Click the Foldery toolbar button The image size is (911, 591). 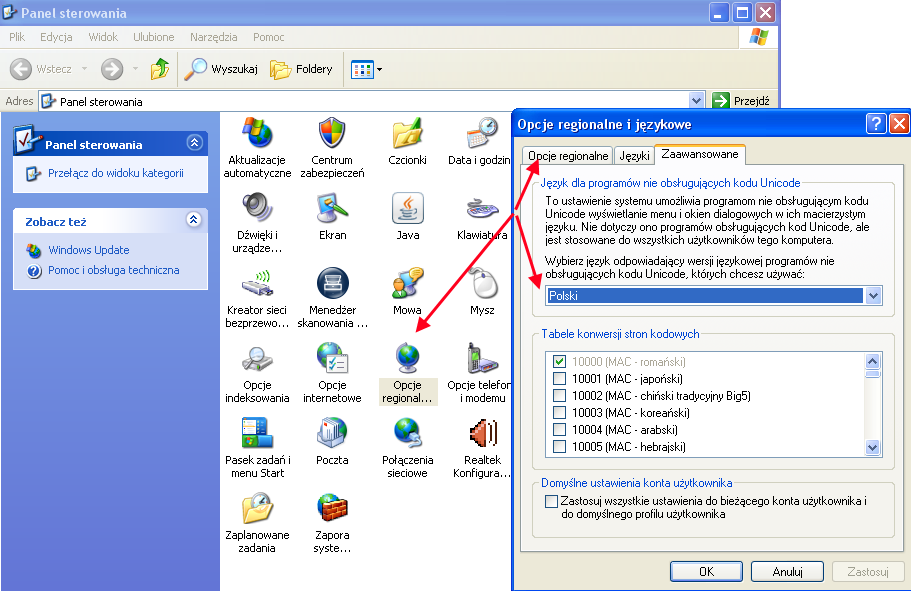(x=301, y=69)
